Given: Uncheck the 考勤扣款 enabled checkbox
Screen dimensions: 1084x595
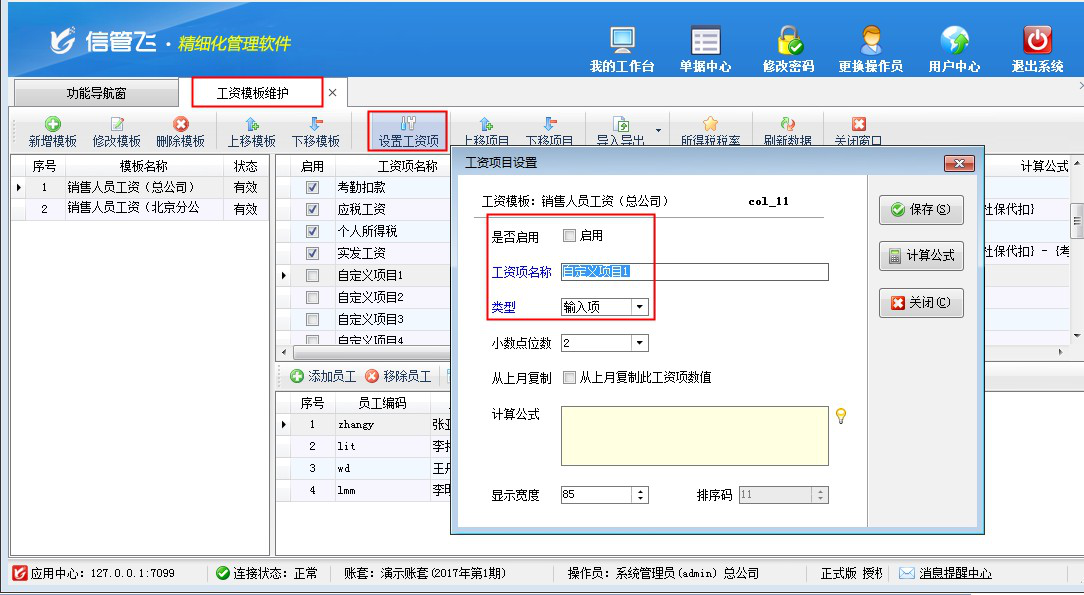Looking at the screenshot, I should coord(313,188).
